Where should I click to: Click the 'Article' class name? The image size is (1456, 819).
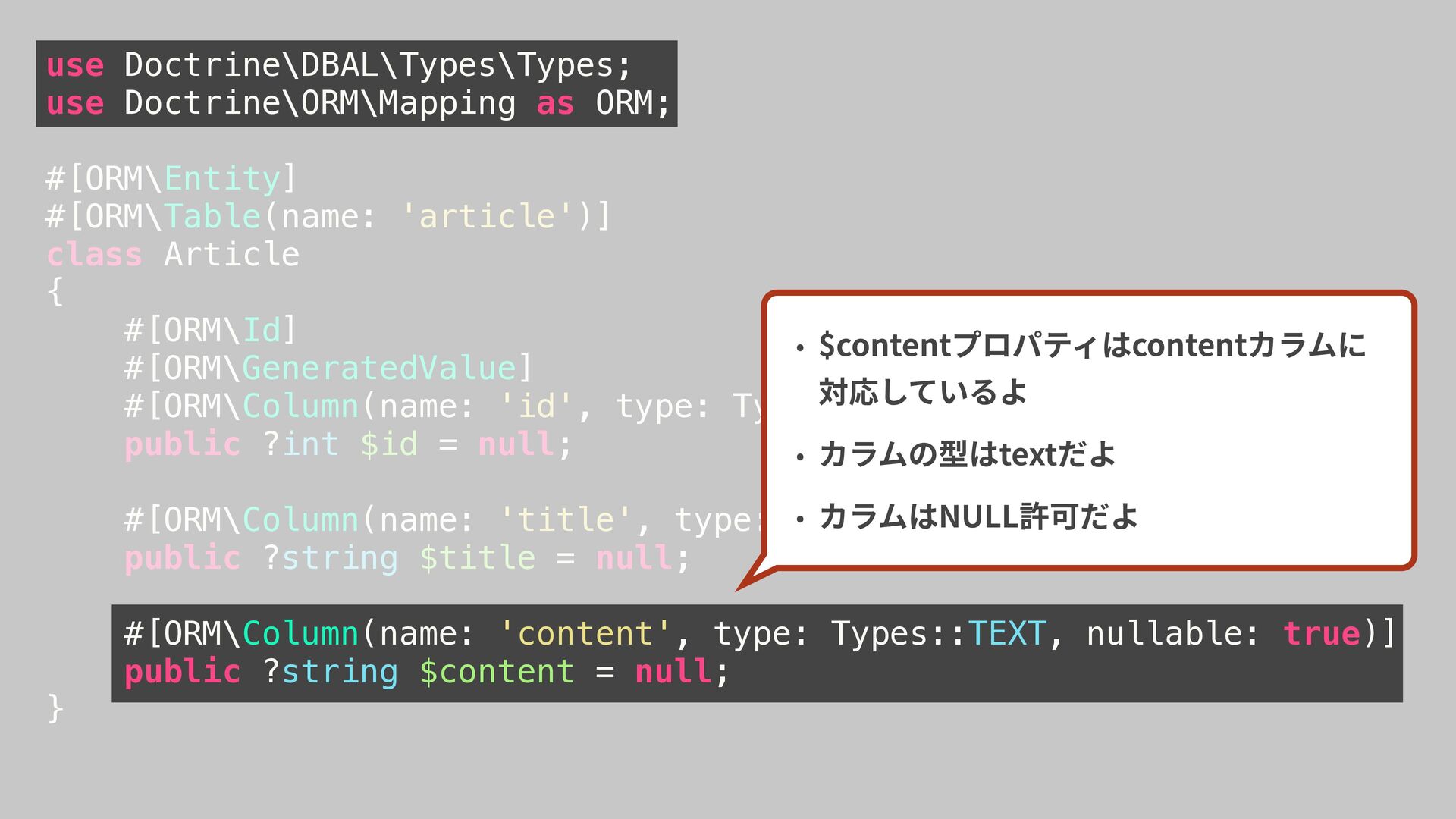(231, 255)
